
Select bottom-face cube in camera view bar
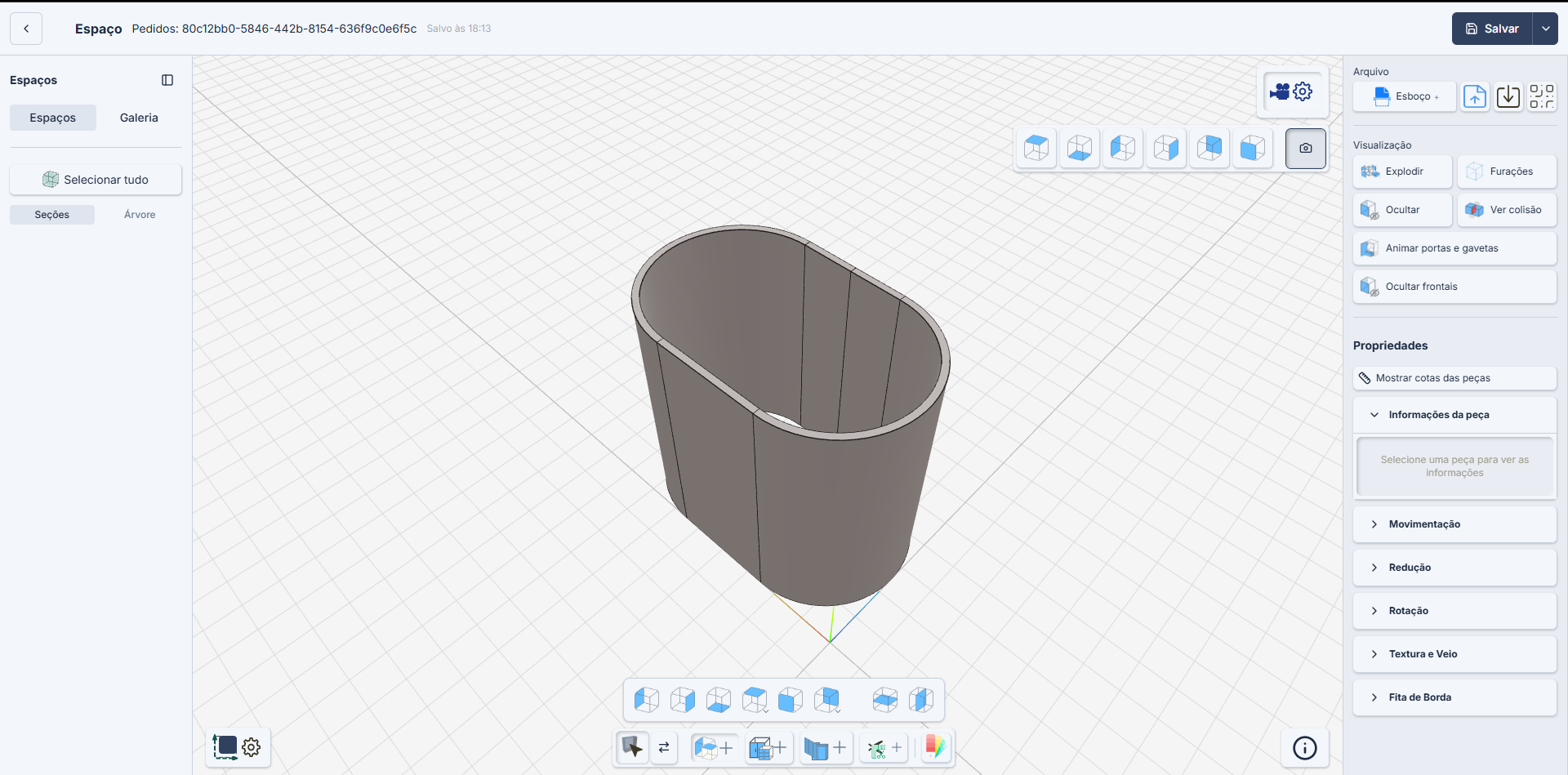click(x=1080, y=149)
